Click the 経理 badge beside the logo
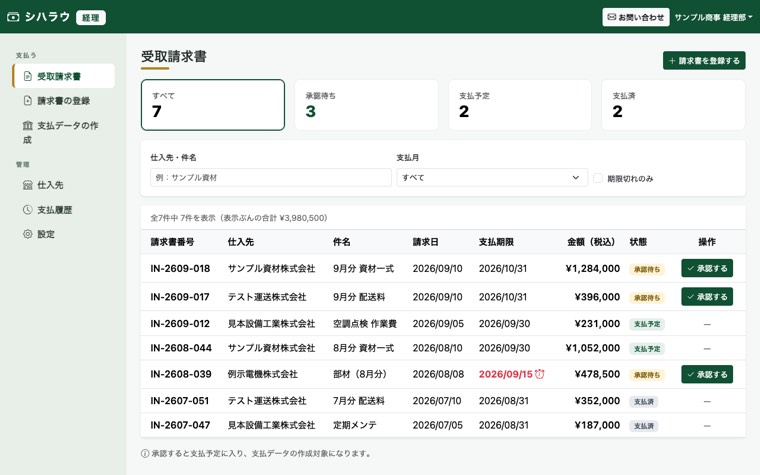 [x=91, y=17]
